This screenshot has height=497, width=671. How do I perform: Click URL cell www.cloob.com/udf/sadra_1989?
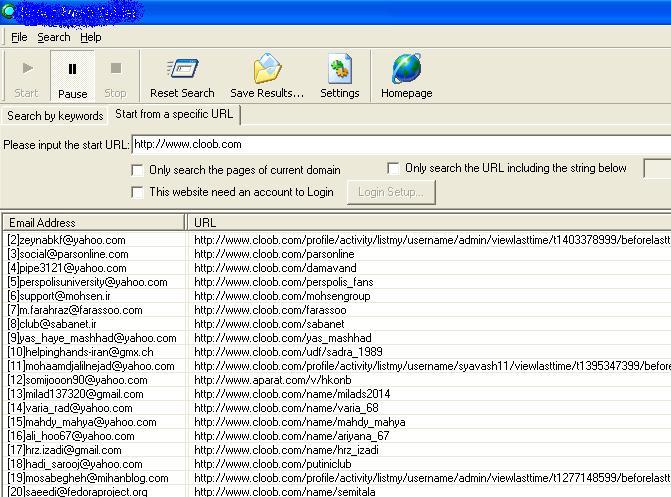tap(288, 352)
